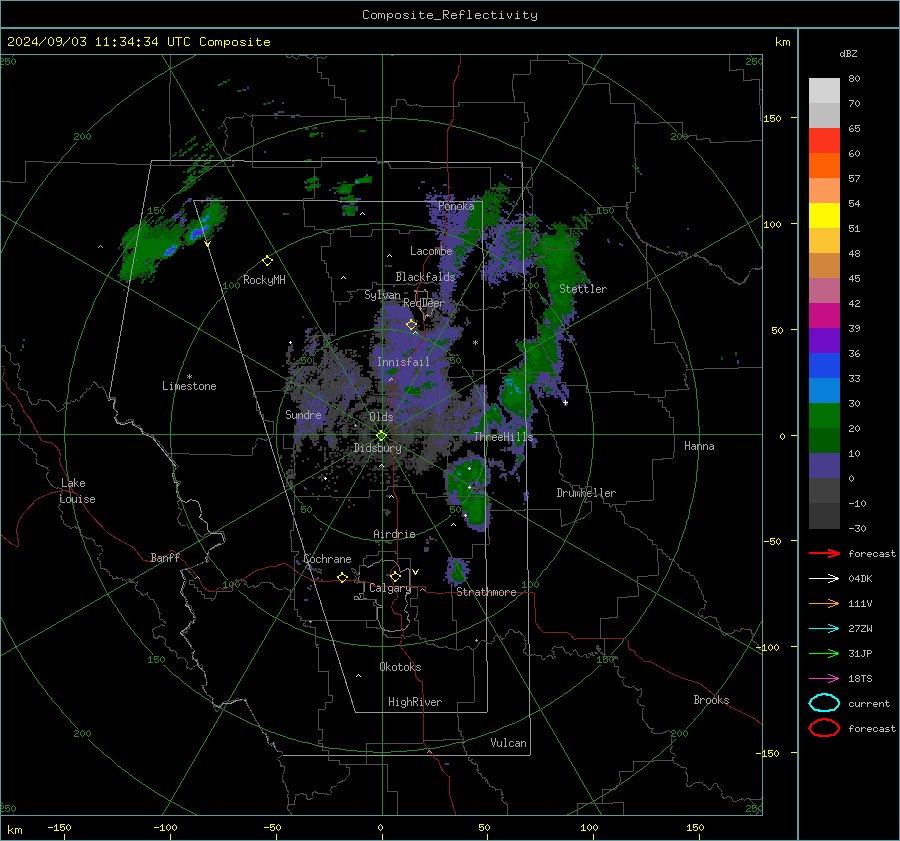Click the cyan current ellipse legend icon
Image resolution: width=900 pixels, height=841 pixels.
coord(824,703)
